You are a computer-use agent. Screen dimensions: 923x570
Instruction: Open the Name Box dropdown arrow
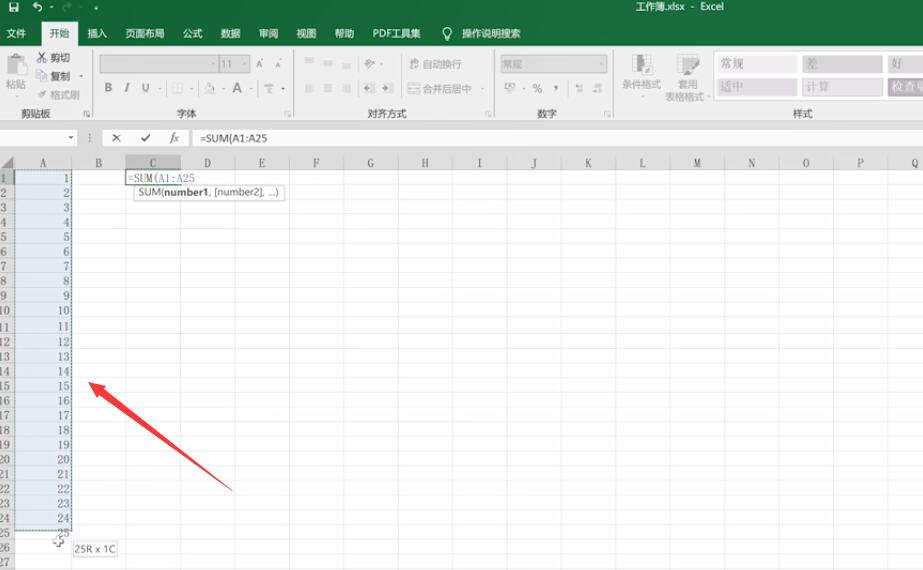[x=71, y=138]
